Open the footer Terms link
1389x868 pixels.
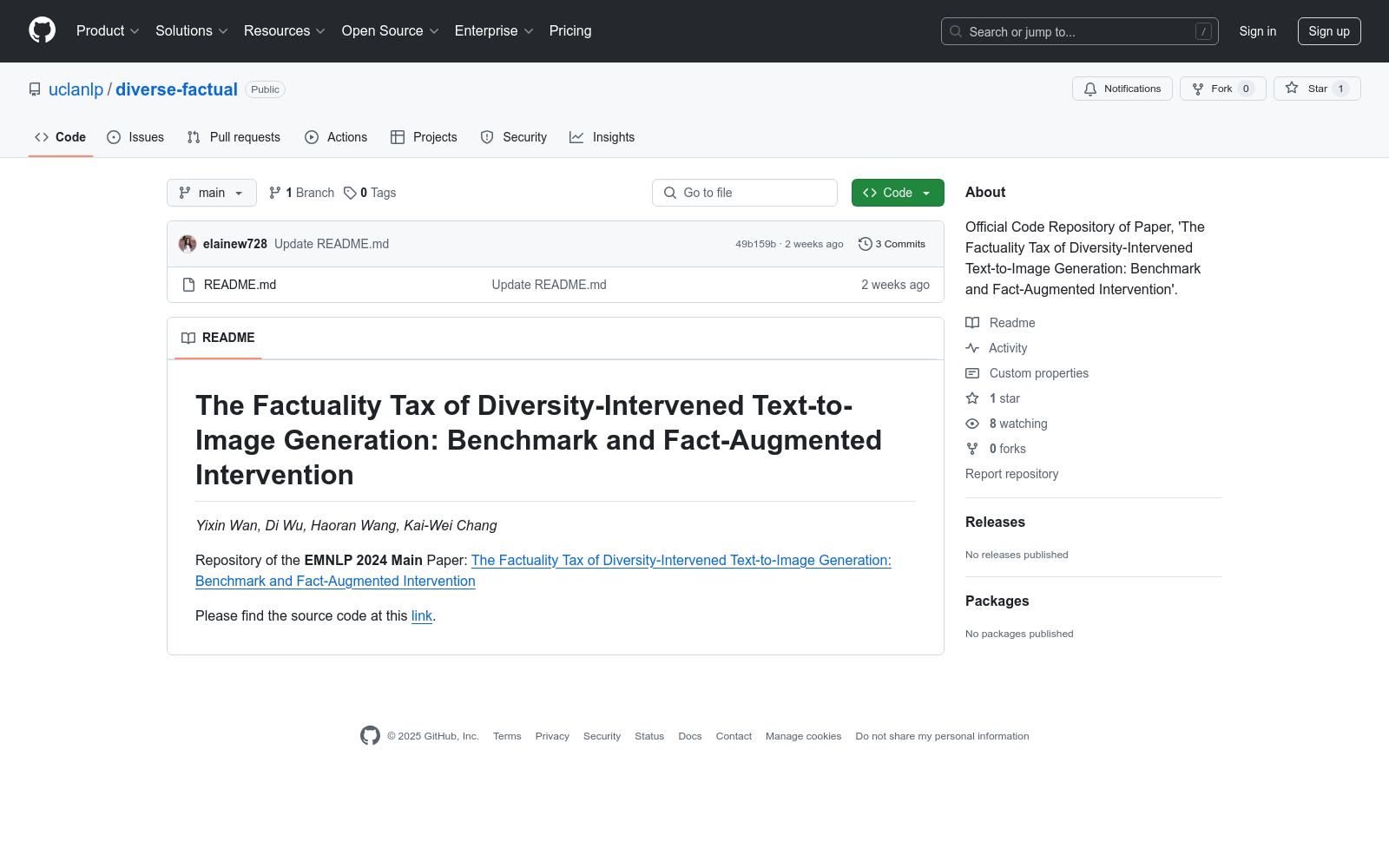pyautogui.click(x=507, y=736)
